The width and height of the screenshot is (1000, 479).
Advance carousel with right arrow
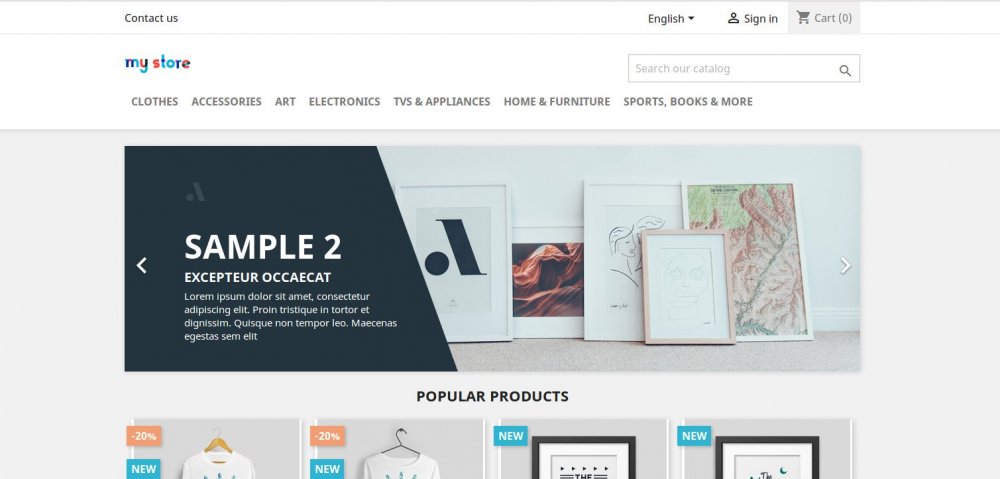click(845, 265)
